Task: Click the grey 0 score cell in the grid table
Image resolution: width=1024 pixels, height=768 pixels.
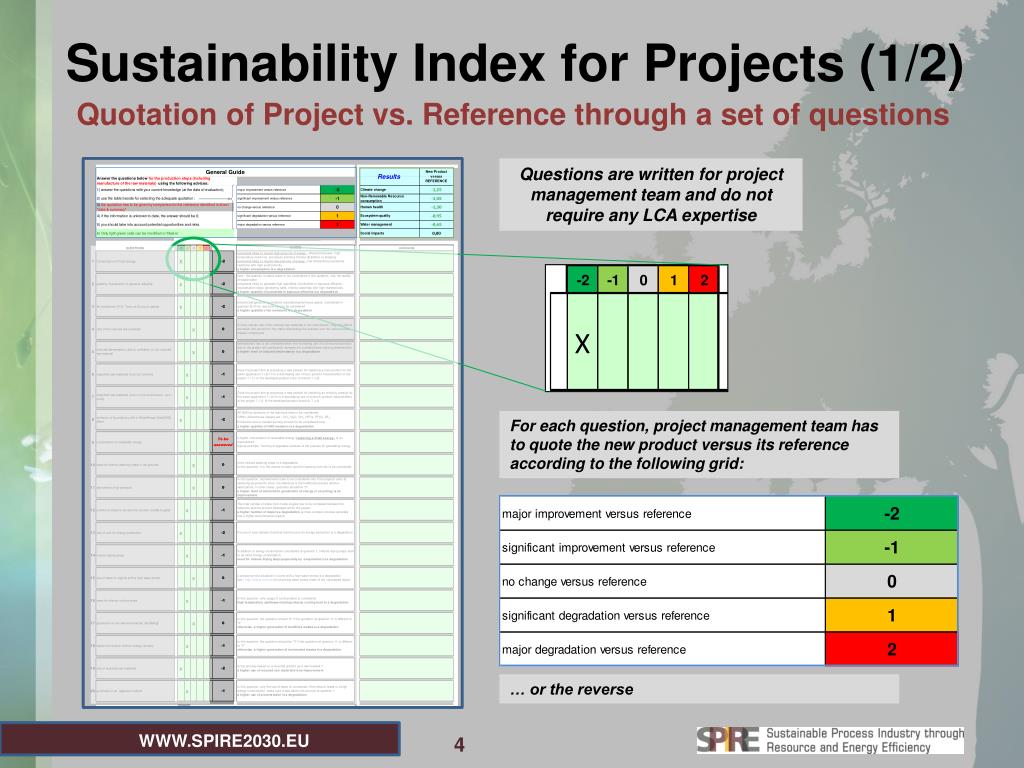Action: coord(891,581)
